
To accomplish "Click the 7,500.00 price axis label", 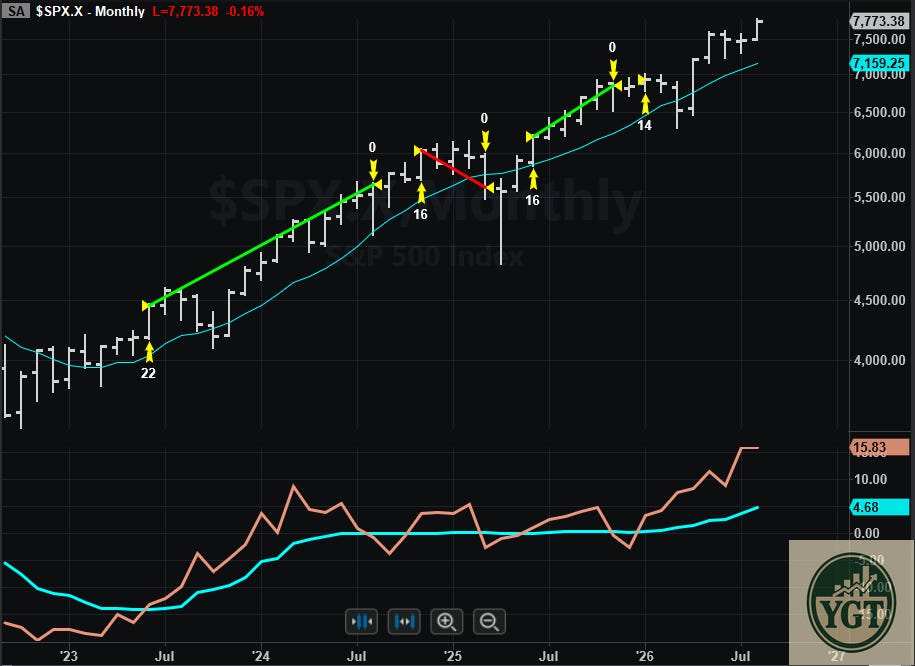I will (x=879, y=39).
